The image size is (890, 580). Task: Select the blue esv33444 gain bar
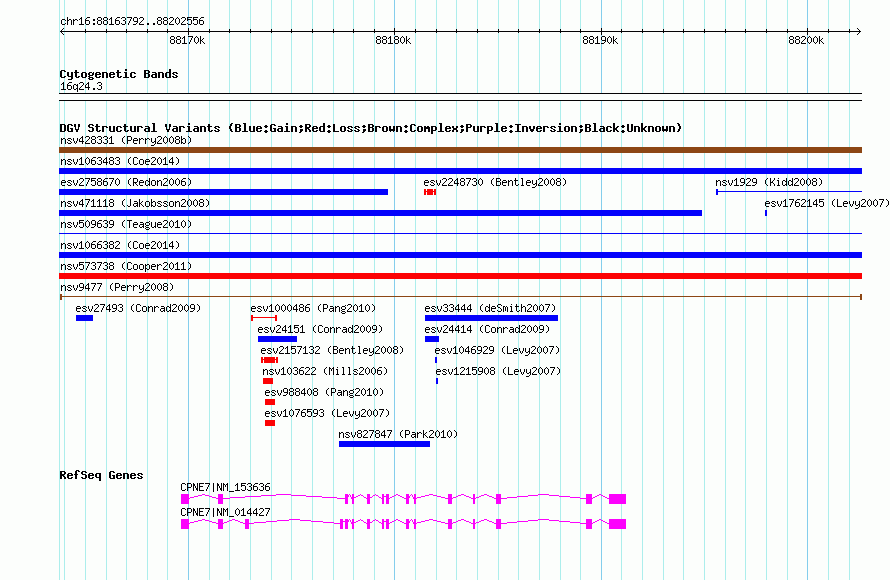click(x=491, y=318)
